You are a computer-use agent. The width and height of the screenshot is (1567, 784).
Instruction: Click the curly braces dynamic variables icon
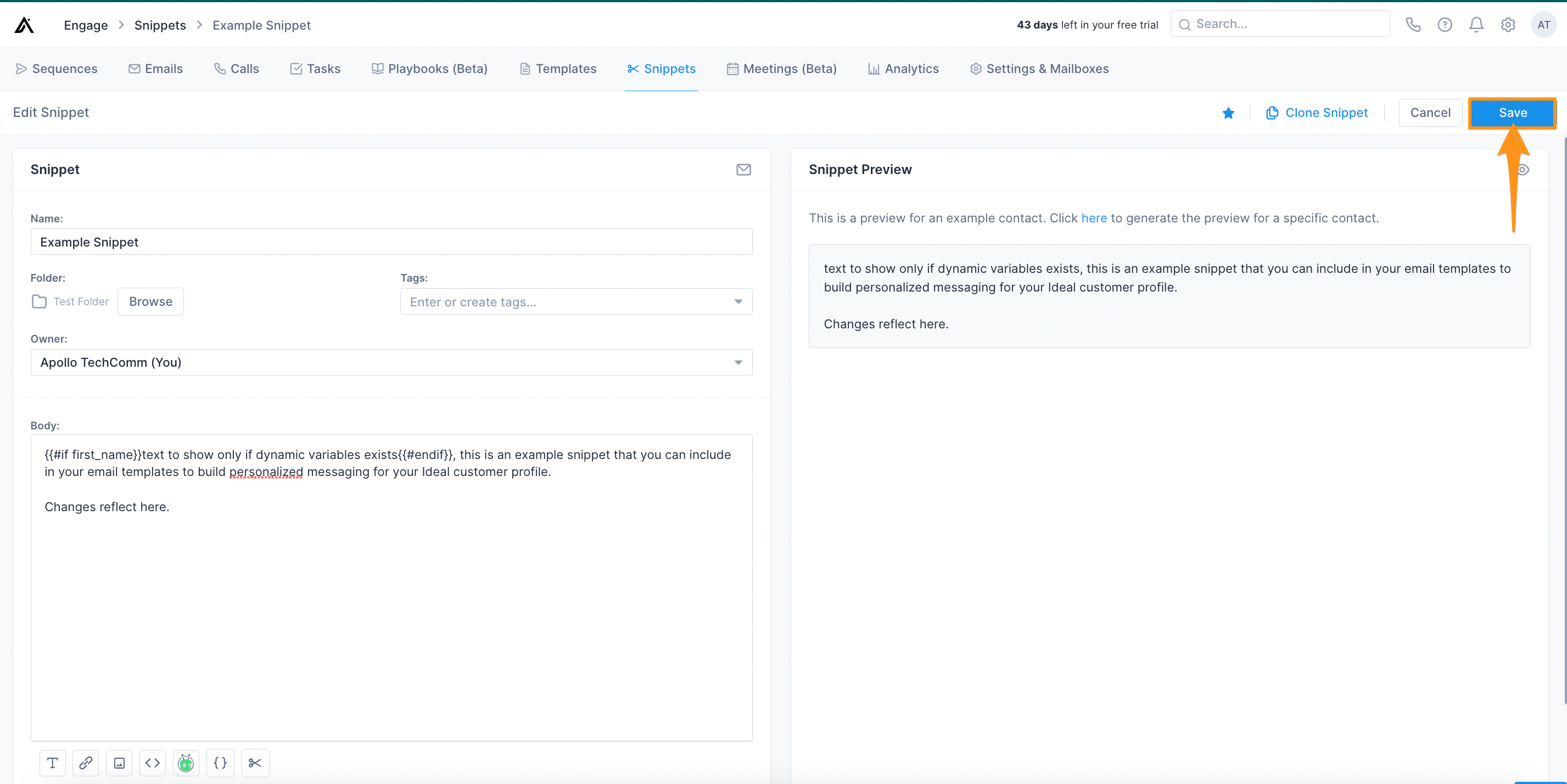220,763
